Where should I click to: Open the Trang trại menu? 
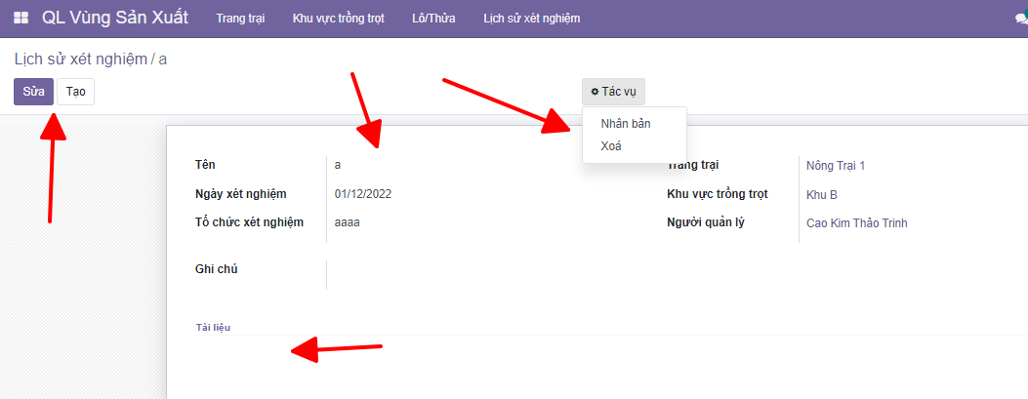coord(241,18)
